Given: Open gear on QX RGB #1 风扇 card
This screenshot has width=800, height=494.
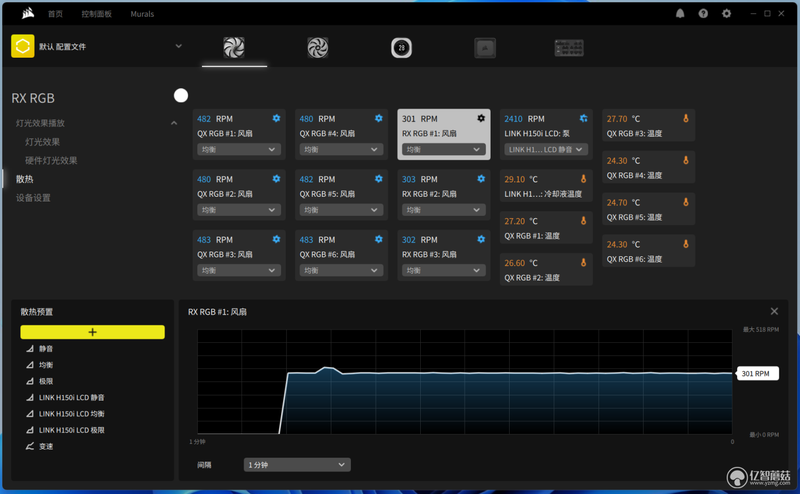Looking at the screenshot, I should pyautogui.click(x=276, y=118).
